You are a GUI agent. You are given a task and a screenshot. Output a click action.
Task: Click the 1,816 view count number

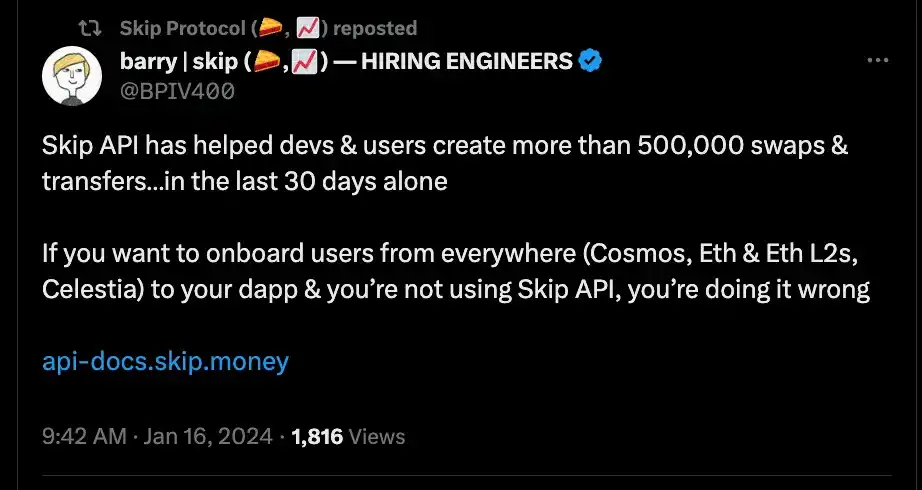[317, 436]
